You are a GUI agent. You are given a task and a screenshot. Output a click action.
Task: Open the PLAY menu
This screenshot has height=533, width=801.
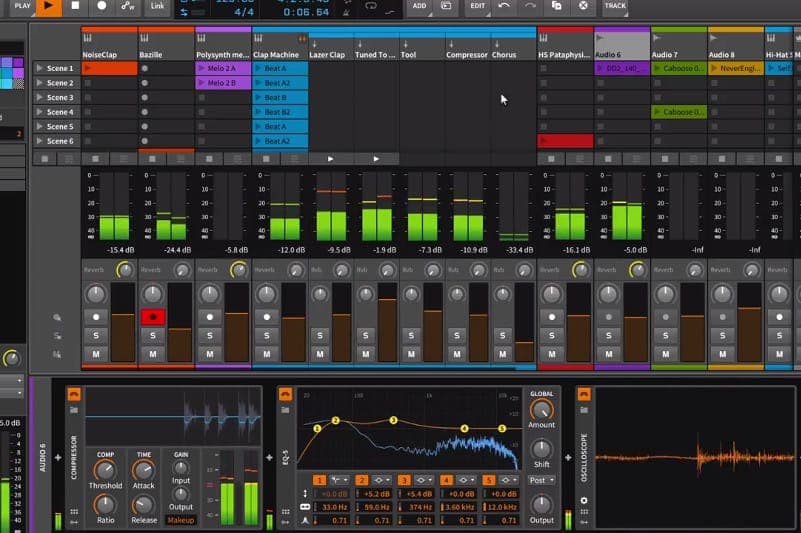pyautogui.click(x=22, y=6)
